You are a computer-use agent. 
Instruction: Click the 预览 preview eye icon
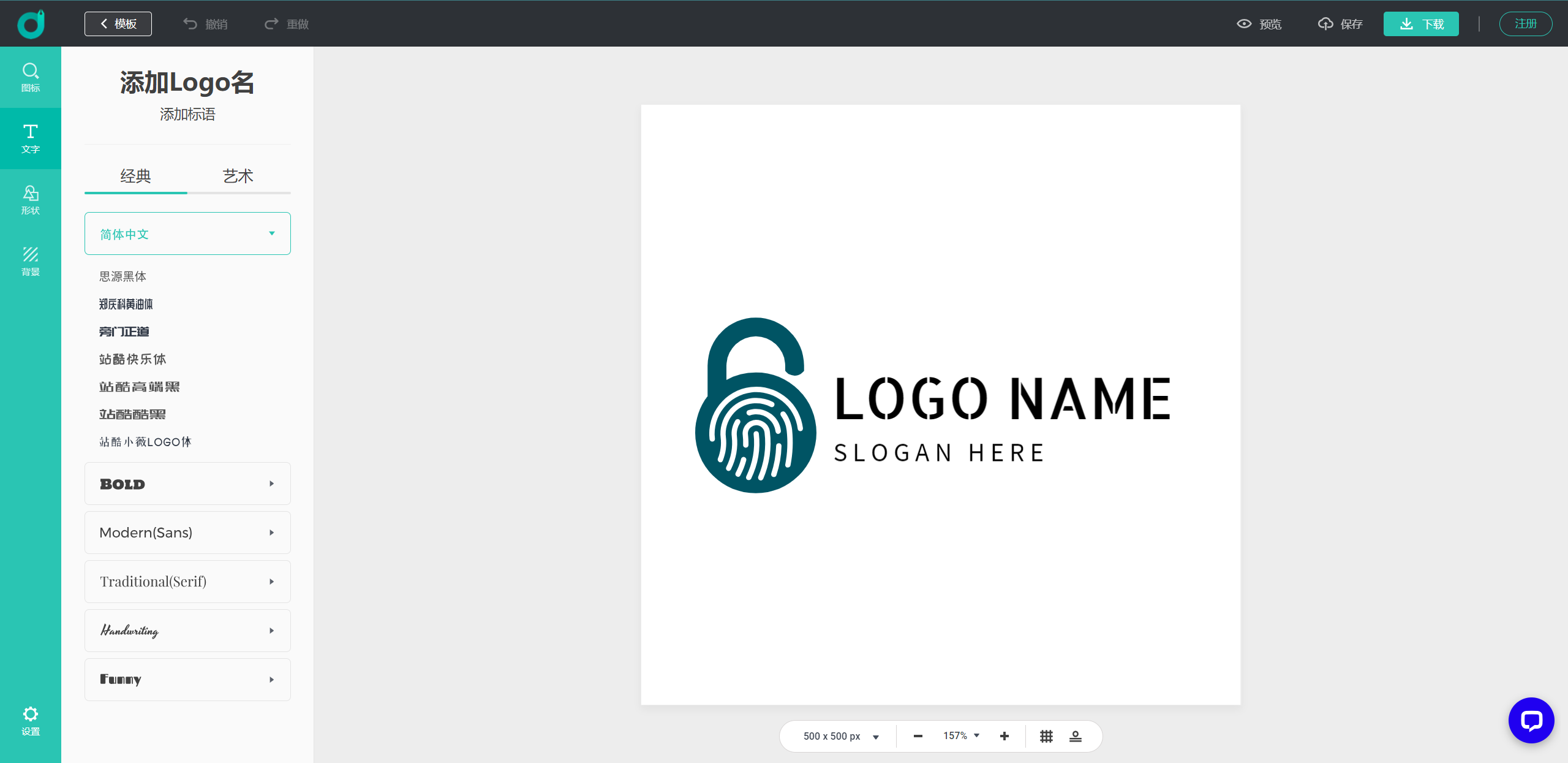1244,24
